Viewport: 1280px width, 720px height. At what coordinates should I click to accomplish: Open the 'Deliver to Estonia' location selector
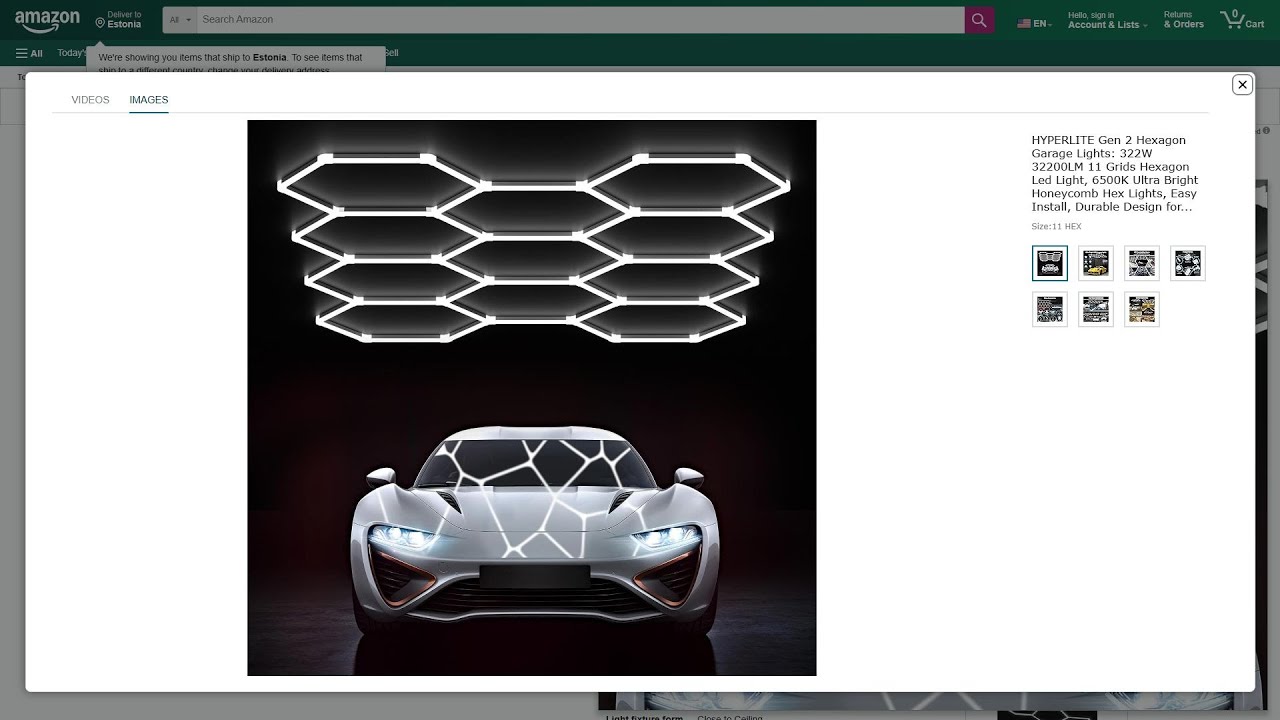click(119, 20)
